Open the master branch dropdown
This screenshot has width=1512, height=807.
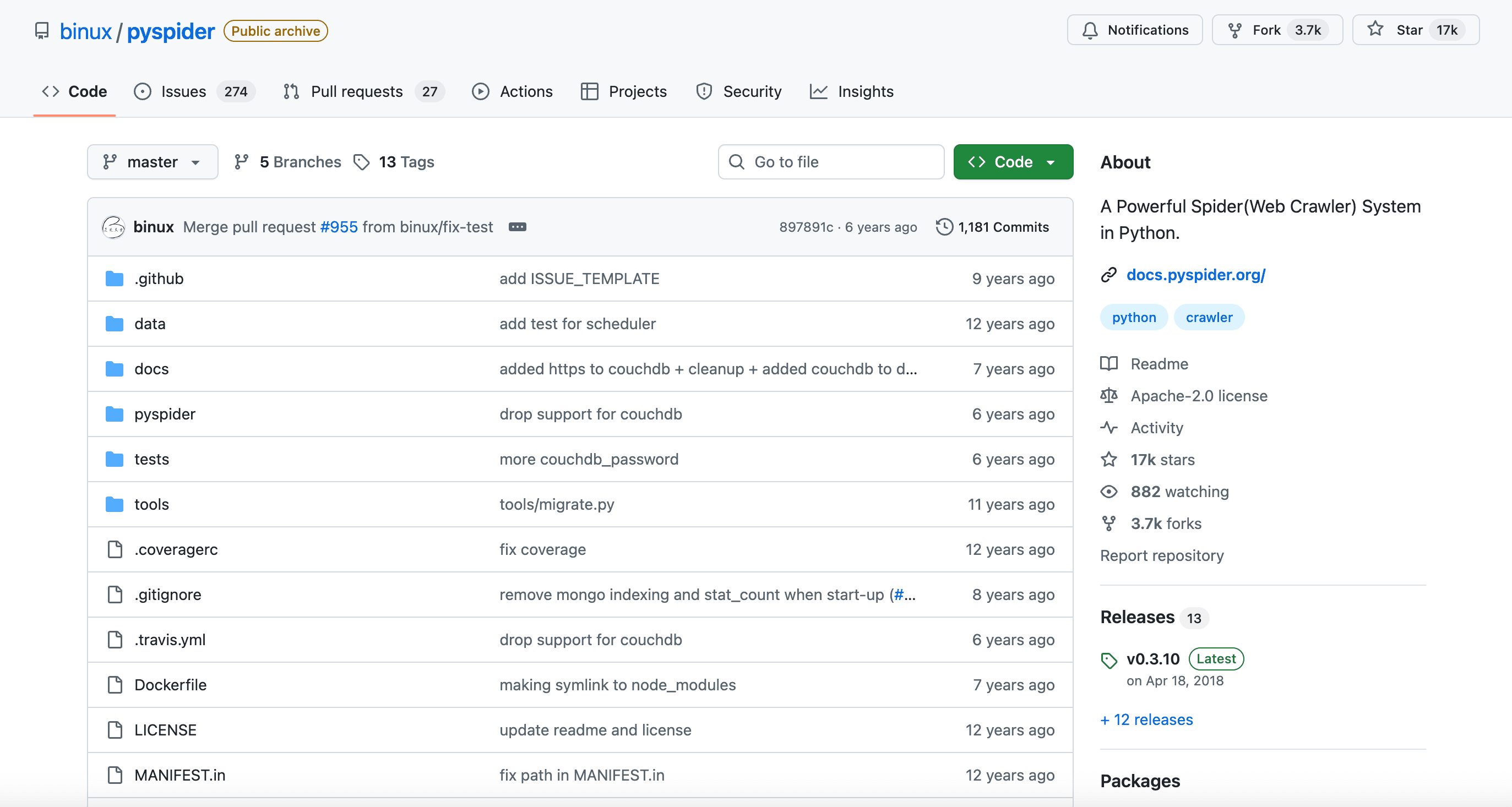[153, 161]
